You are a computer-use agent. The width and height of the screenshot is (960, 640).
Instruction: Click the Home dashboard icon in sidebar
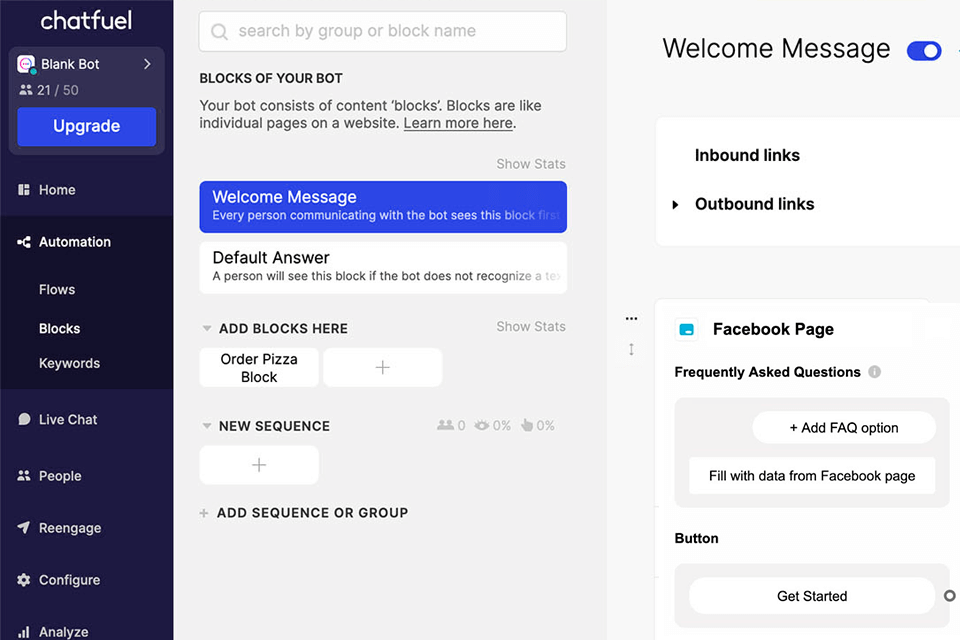pos(23,190)
